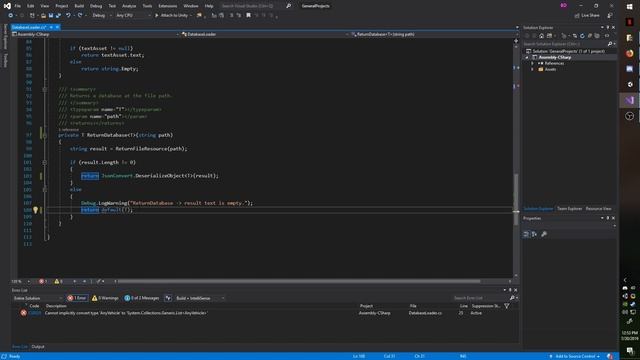Open the Project menu

(62, 6)
